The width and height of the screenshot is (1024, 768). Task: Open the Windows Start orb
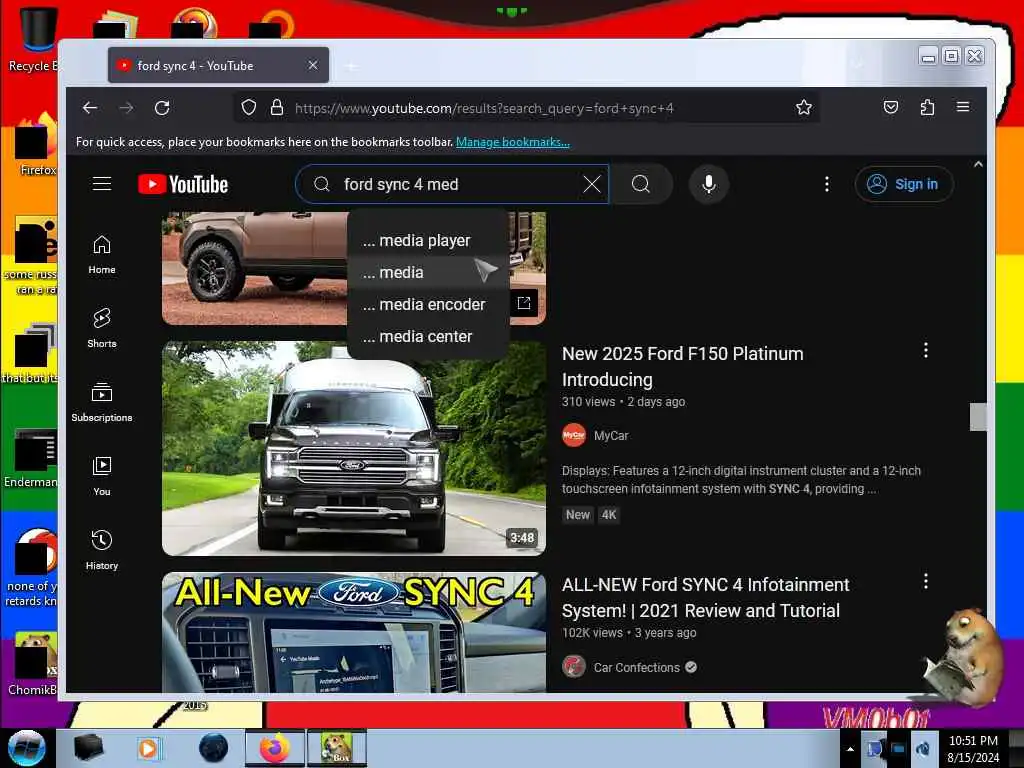tap(26, 748)
